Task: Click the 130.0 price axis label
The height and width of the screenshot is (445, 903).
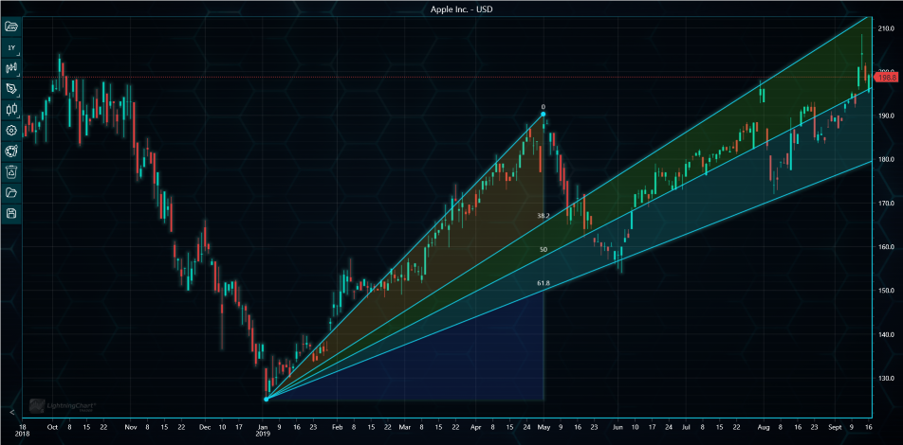Action: 886,378
